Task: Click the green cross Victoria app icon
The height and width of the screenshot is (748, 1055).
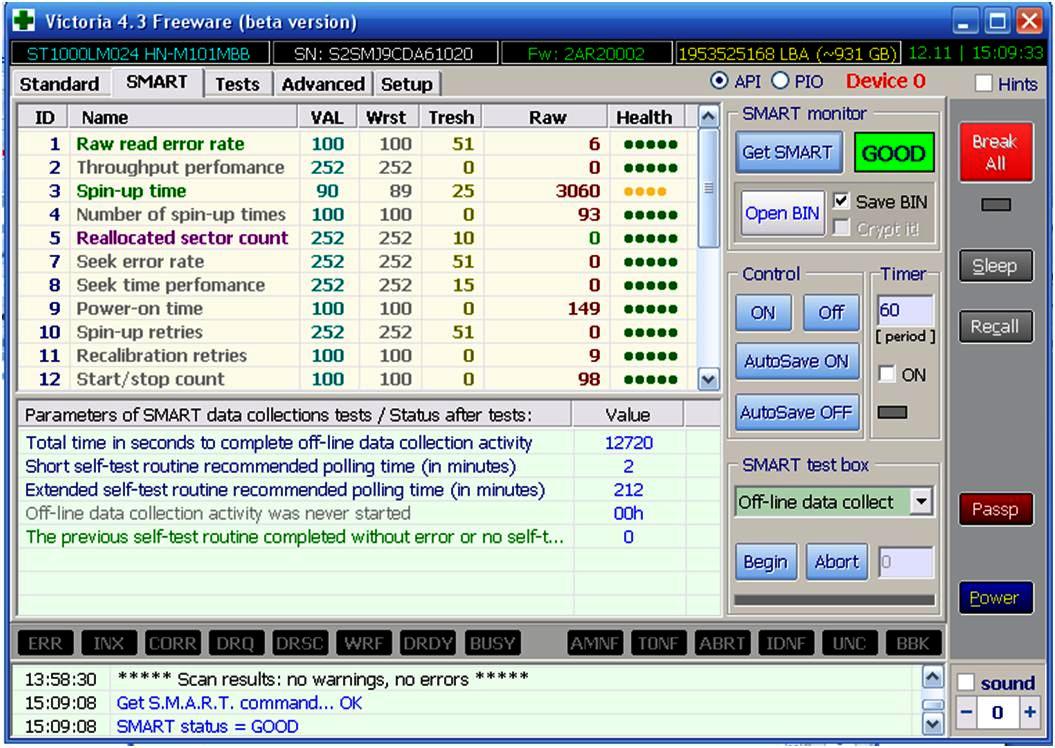Action: pyautogui.click(x=24, y=21)
